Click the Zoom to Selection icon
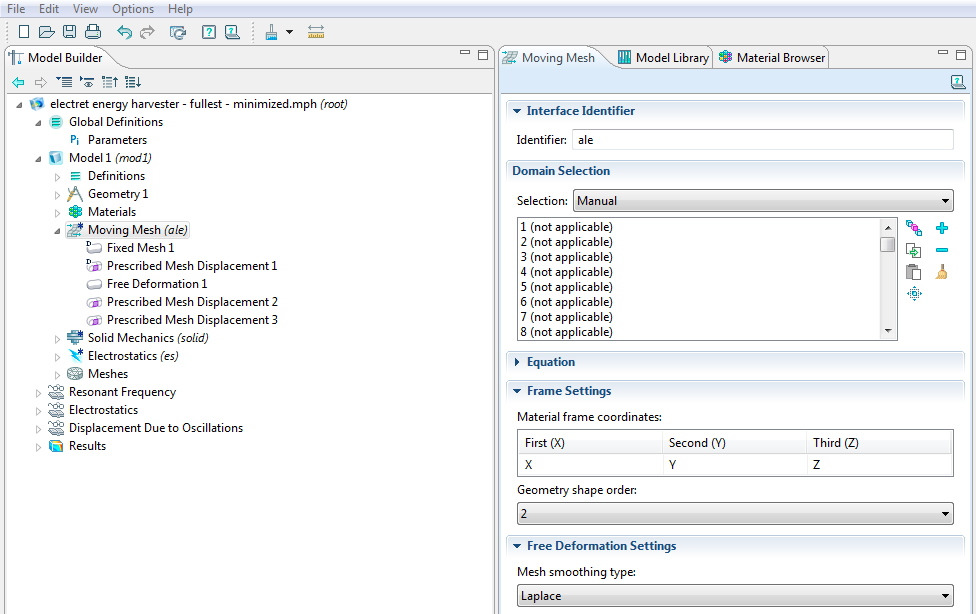Viewport: 976px width, 614px height. (x=913, y=294)
